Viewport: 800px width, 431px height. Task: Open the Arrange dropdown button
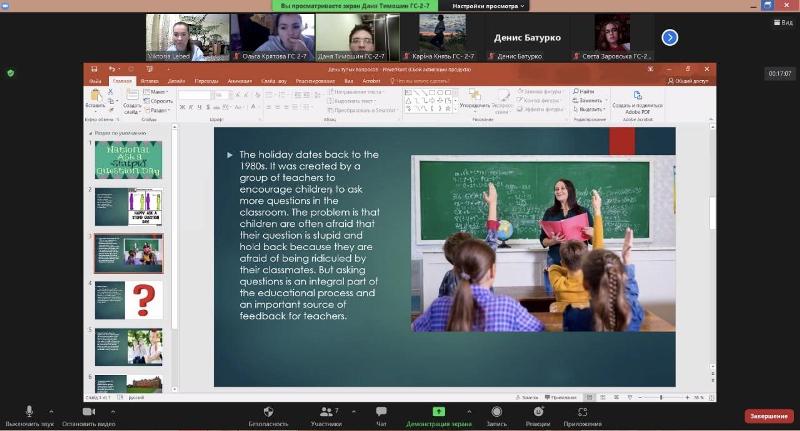tap(475, 99)
